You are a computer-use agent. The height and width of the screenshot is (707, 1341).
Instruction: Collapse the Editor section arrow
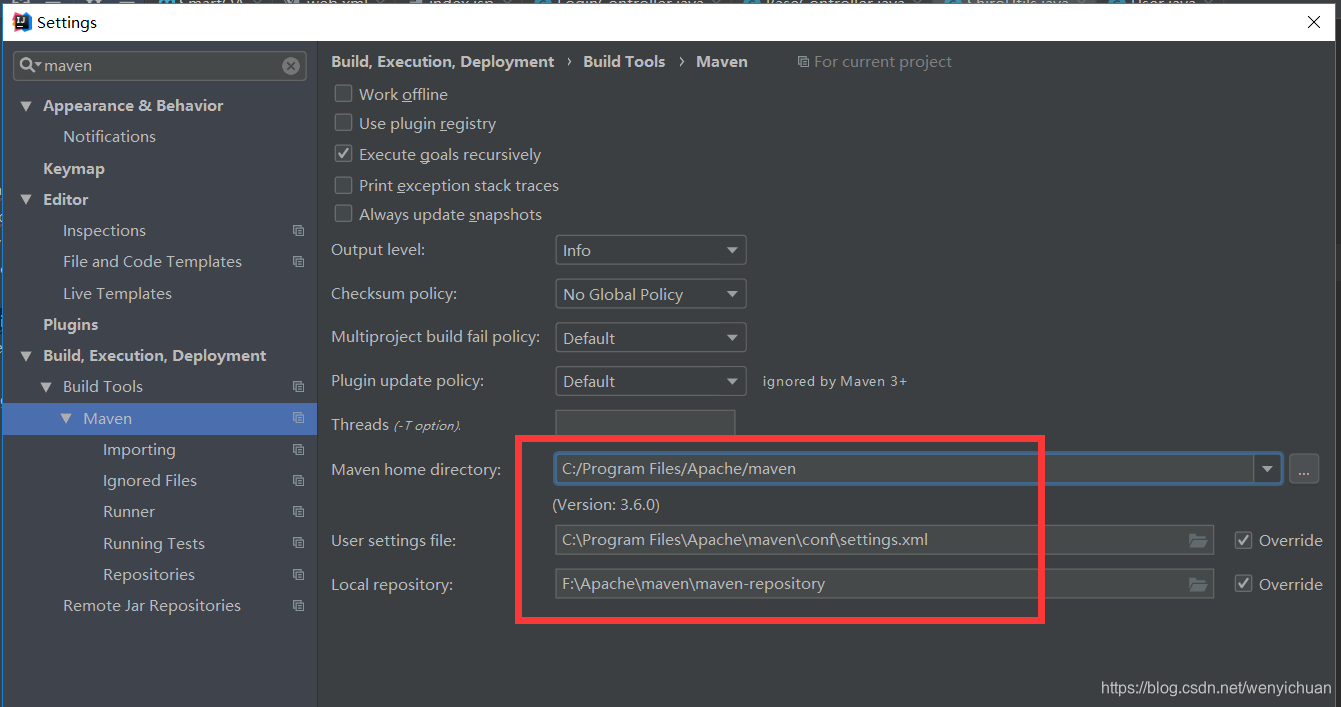click(26, 200)
